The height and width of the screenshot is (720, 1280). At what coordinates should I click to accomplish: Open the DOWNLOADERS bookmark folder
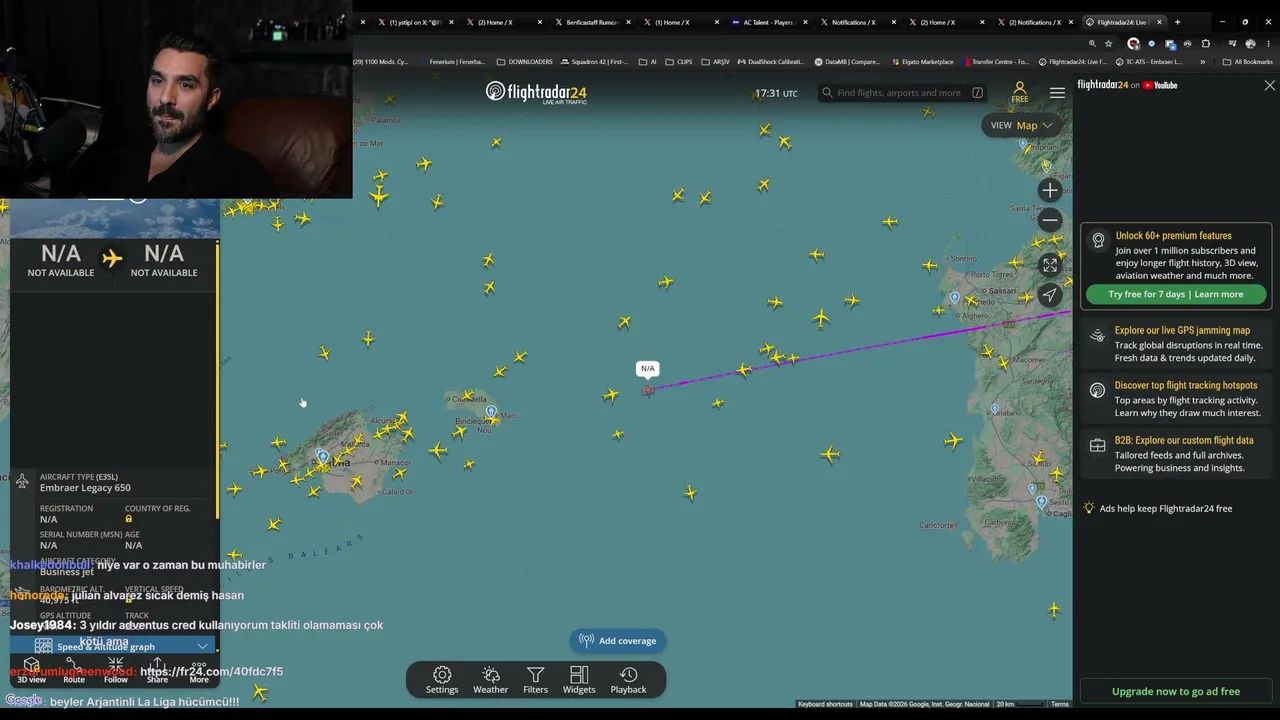click(525, 62)
